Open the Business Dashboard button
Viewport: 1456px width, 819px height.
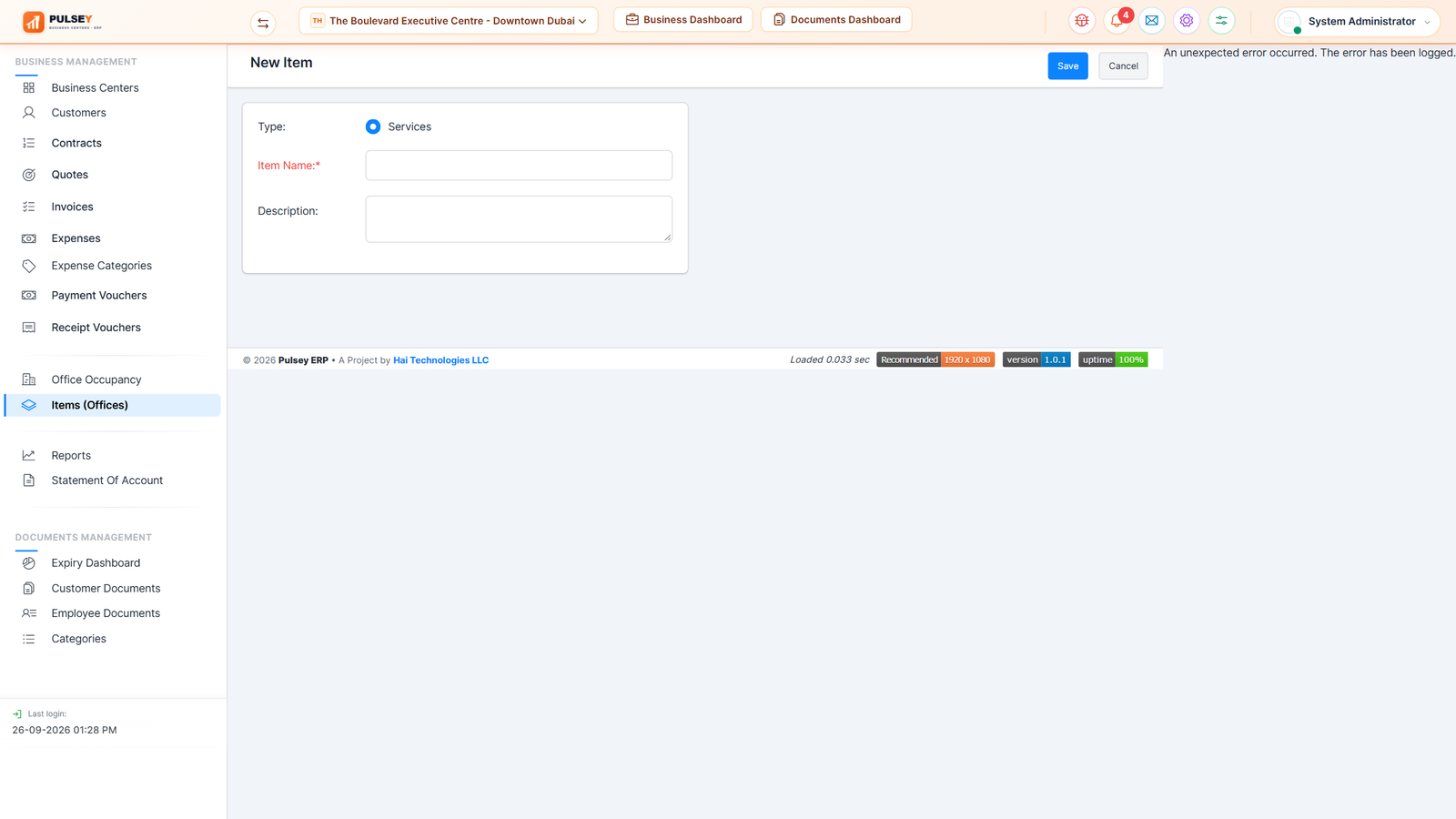683,20
